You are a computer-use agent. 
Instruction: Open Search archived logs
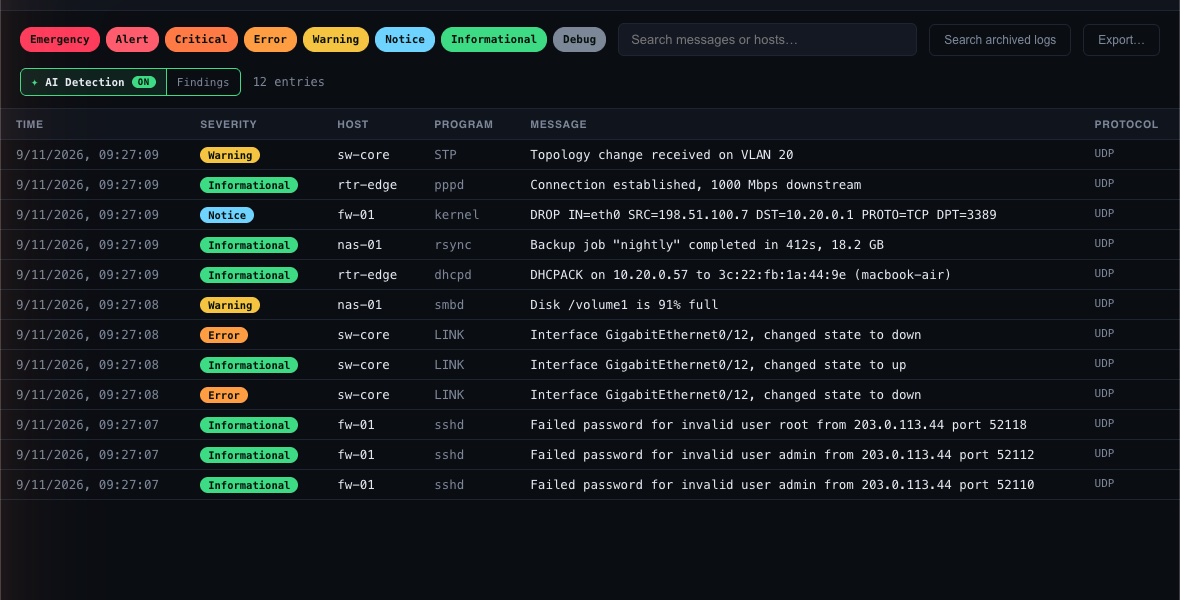pyautogui.click(x=999, y=39)
